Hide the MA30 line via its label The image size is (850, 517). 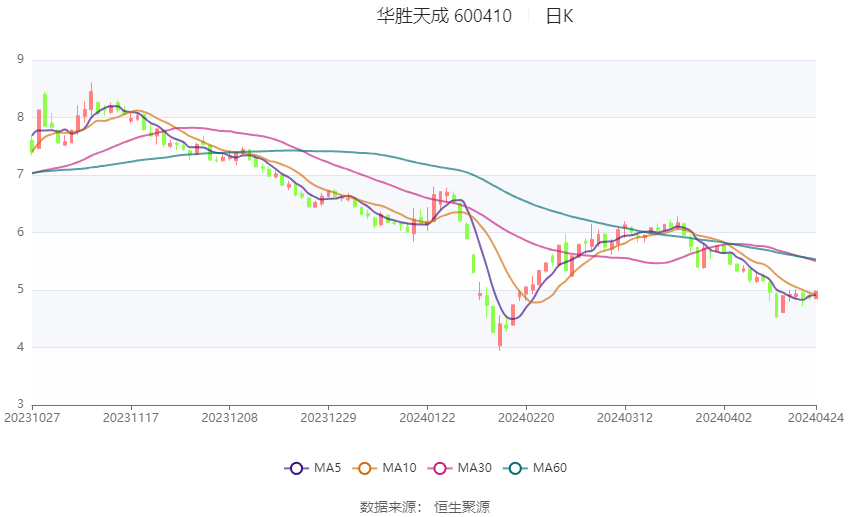coord(474,468)
